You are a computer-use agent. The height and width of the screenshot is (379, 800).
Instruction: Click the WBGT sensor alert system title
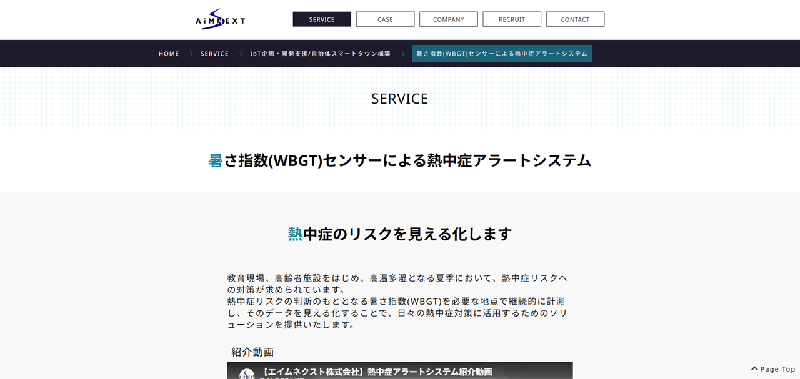399,161
